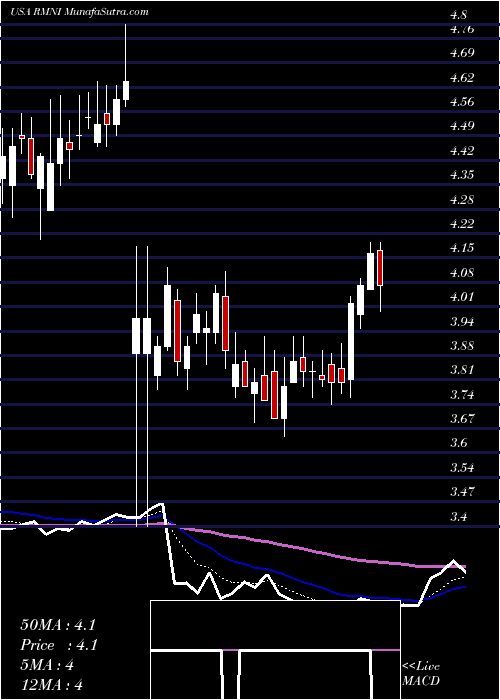
Task: Click the 3.81 price axis label
Action: pos(462,370)
